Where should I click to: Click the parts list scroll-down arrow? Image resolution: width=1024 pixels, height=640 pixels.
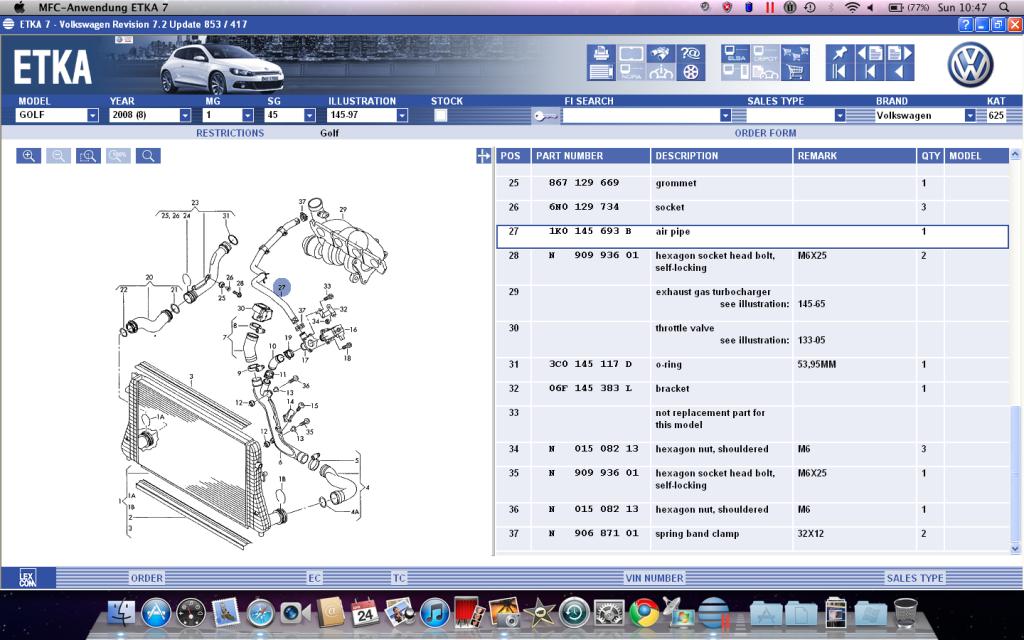[x=1015, y=549]
